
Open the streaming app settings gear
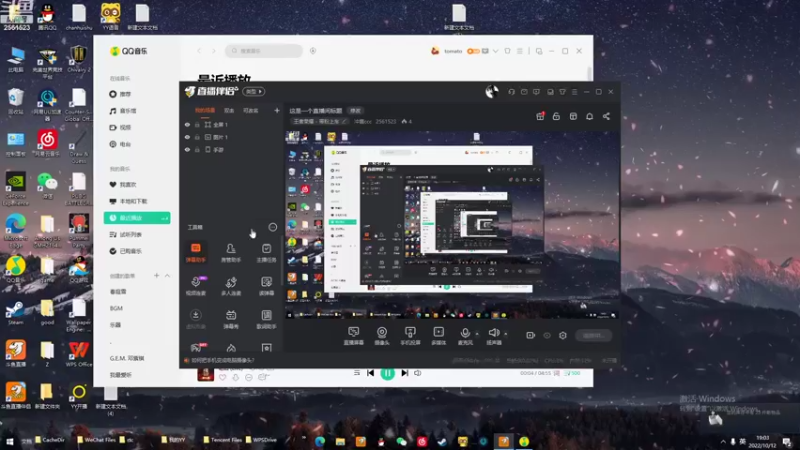tap(563, 335)
